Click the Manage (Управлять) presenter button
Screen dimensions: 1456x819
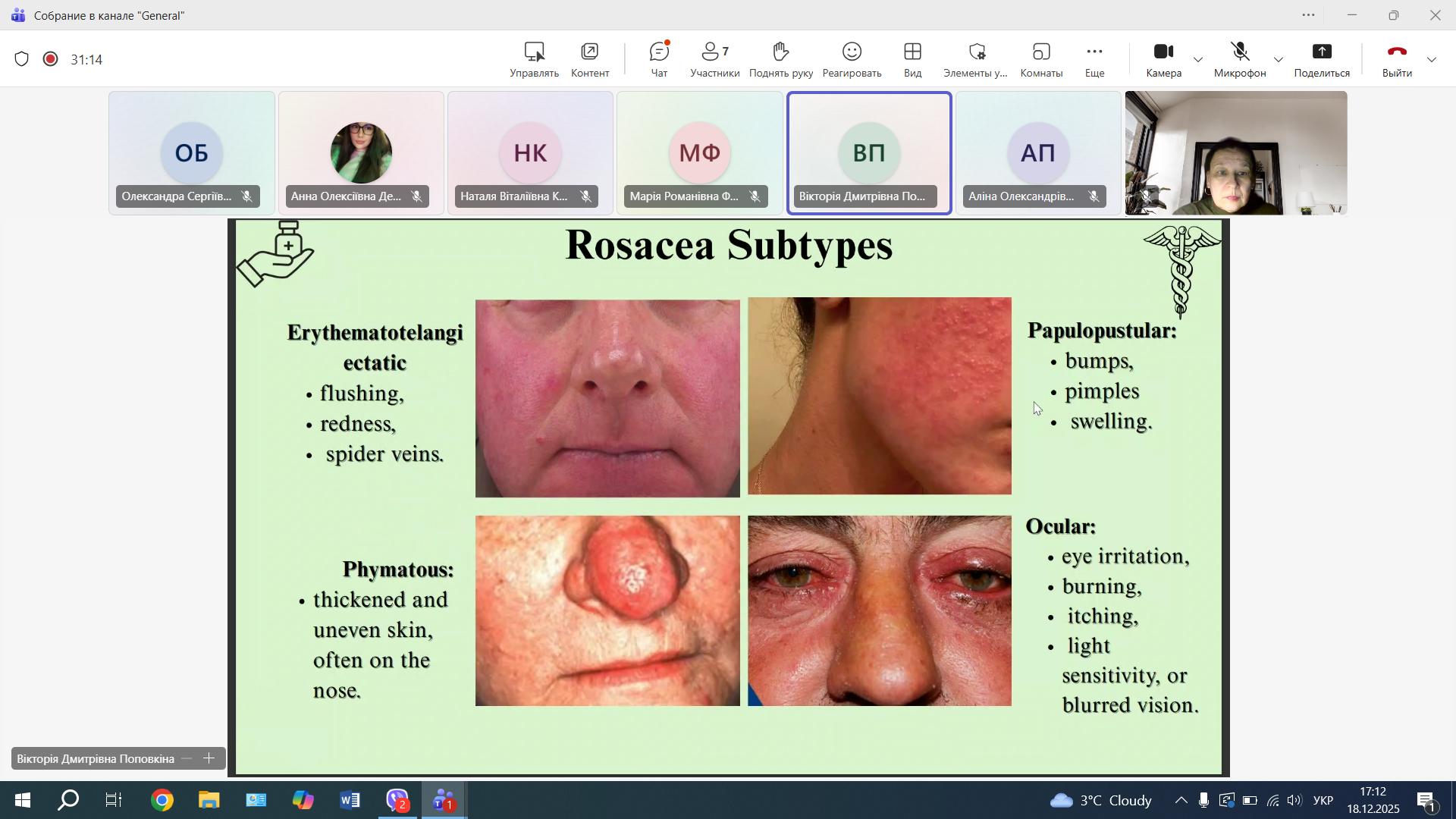click(x=534, y=59)
